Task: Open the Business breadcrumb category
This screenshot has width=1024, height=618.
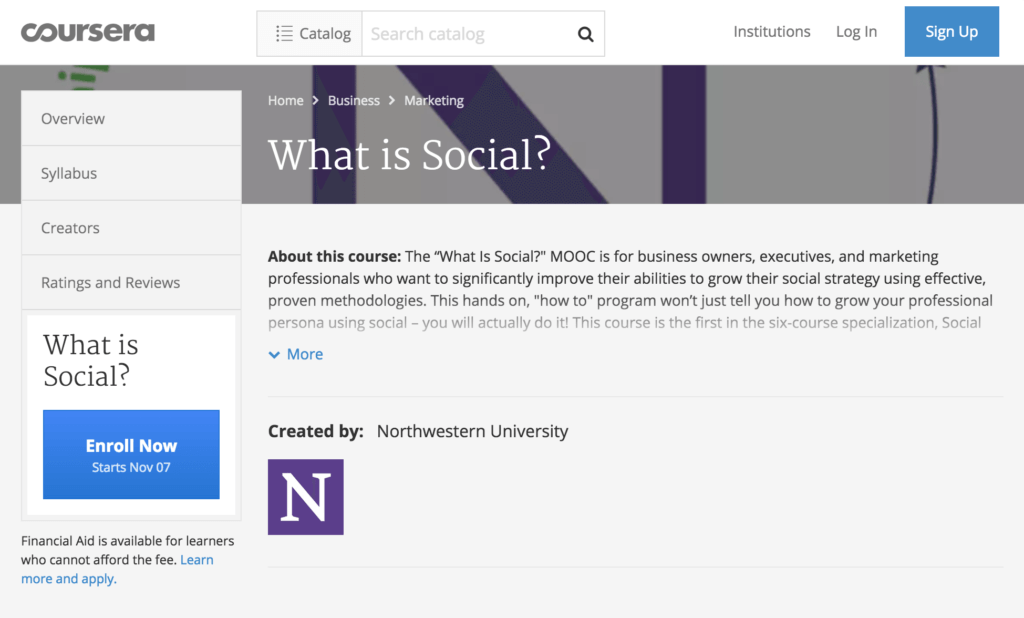Action: pos(354,101)
